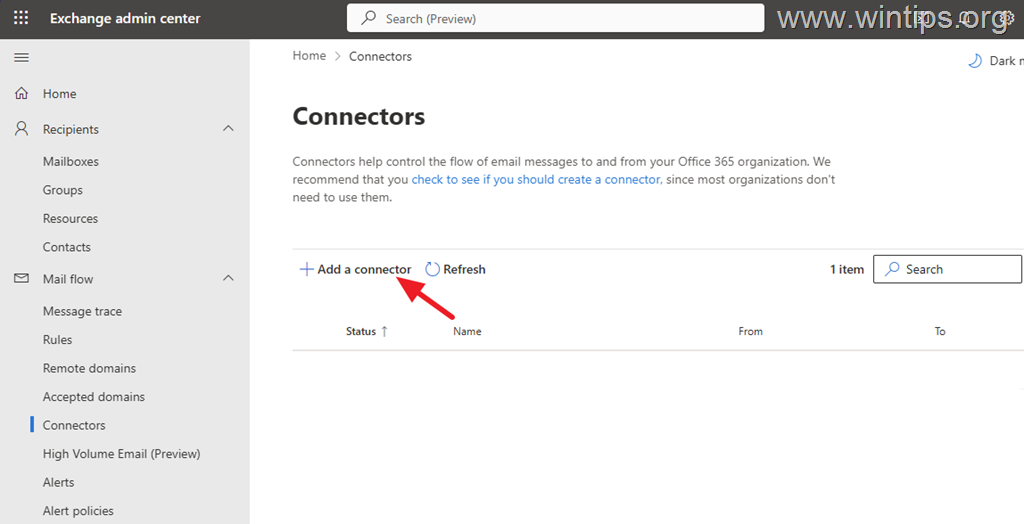This screenshot has height=524, width=1024.
Task: Click the Recipients person icon
Action: [22, 129]
